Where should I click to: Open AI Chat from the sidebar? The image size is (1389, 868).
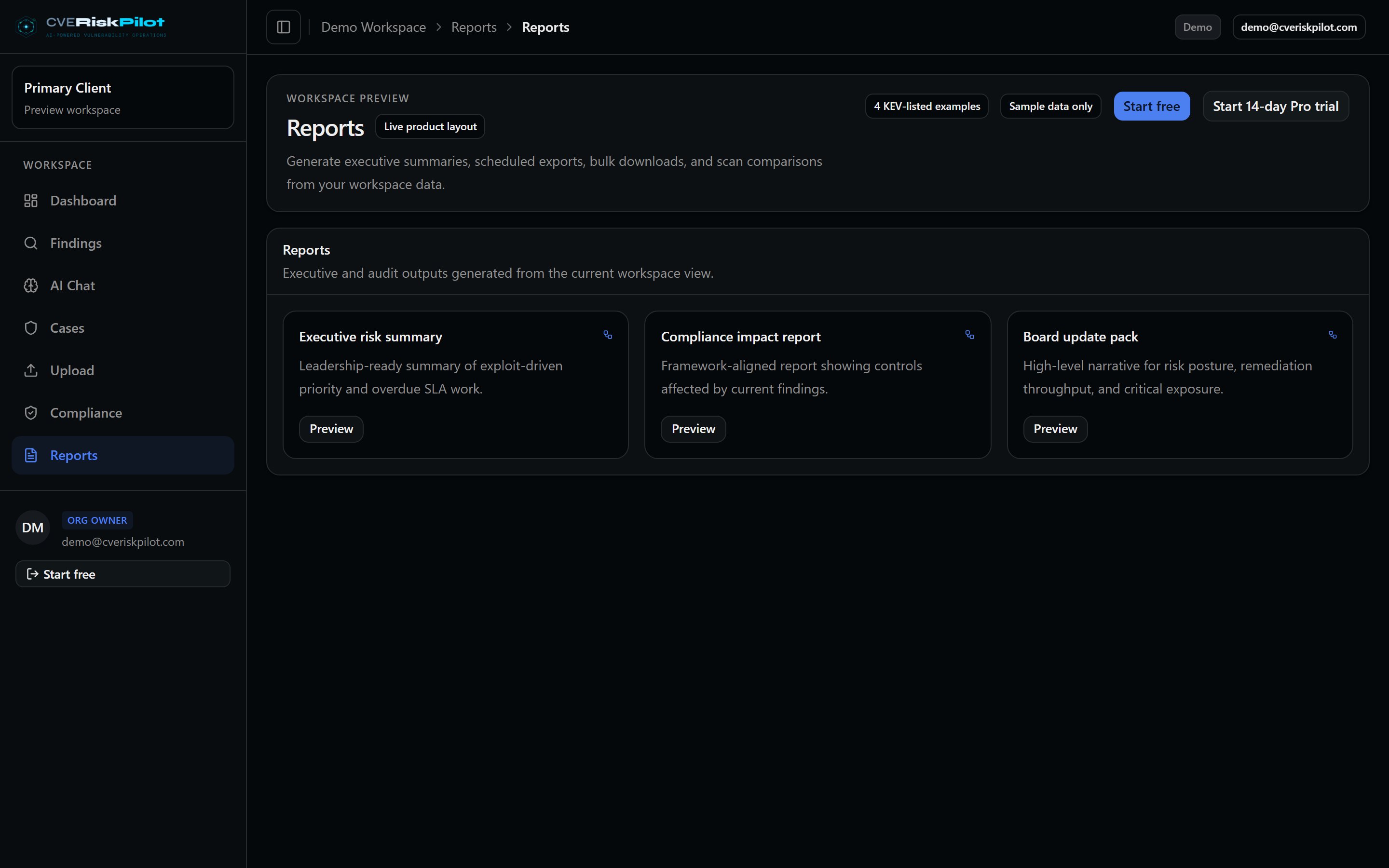tap(123, 285)
